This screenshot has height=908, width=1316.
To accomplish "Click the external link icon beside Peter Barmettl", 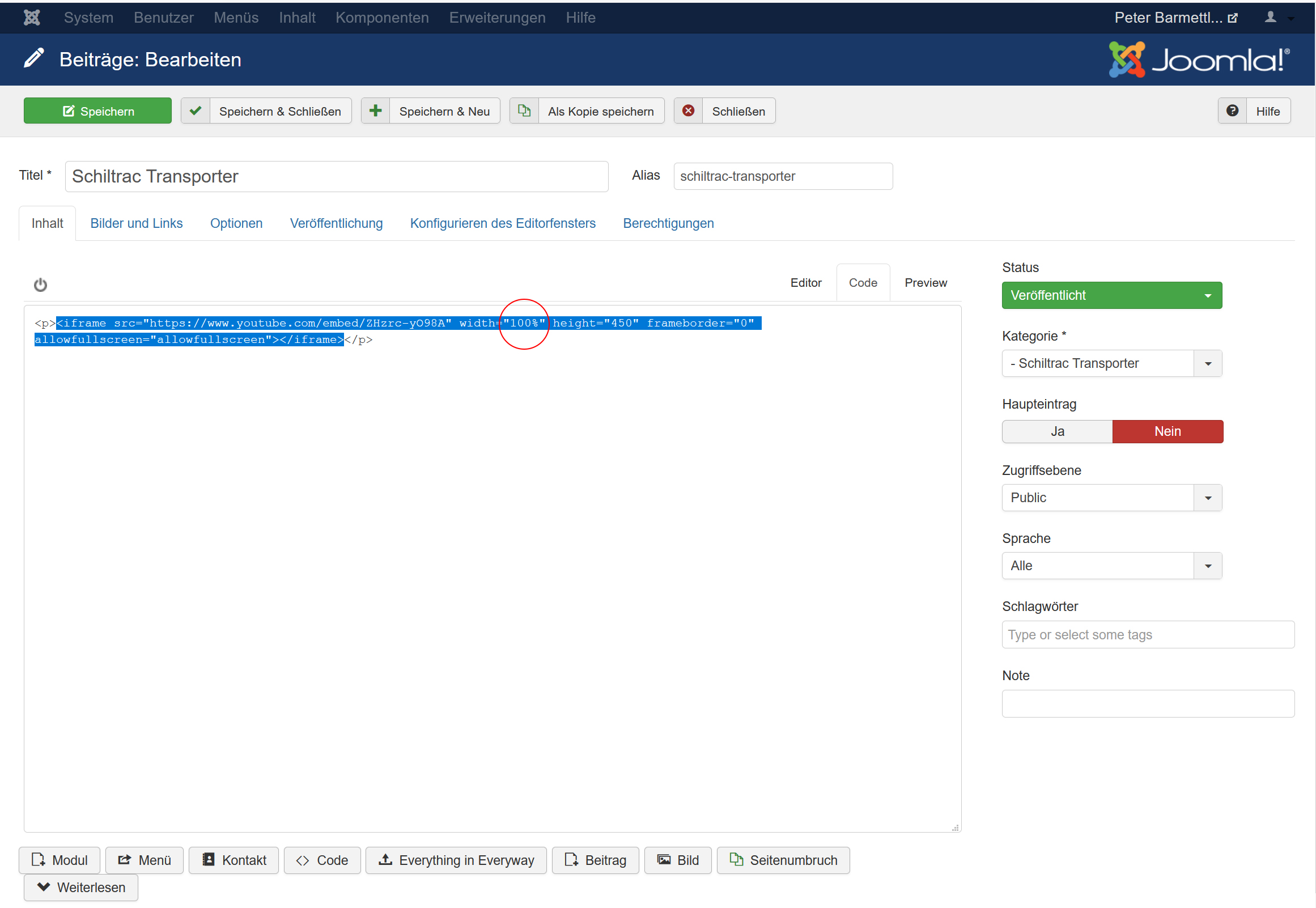I will click(x=1232, y=18).
